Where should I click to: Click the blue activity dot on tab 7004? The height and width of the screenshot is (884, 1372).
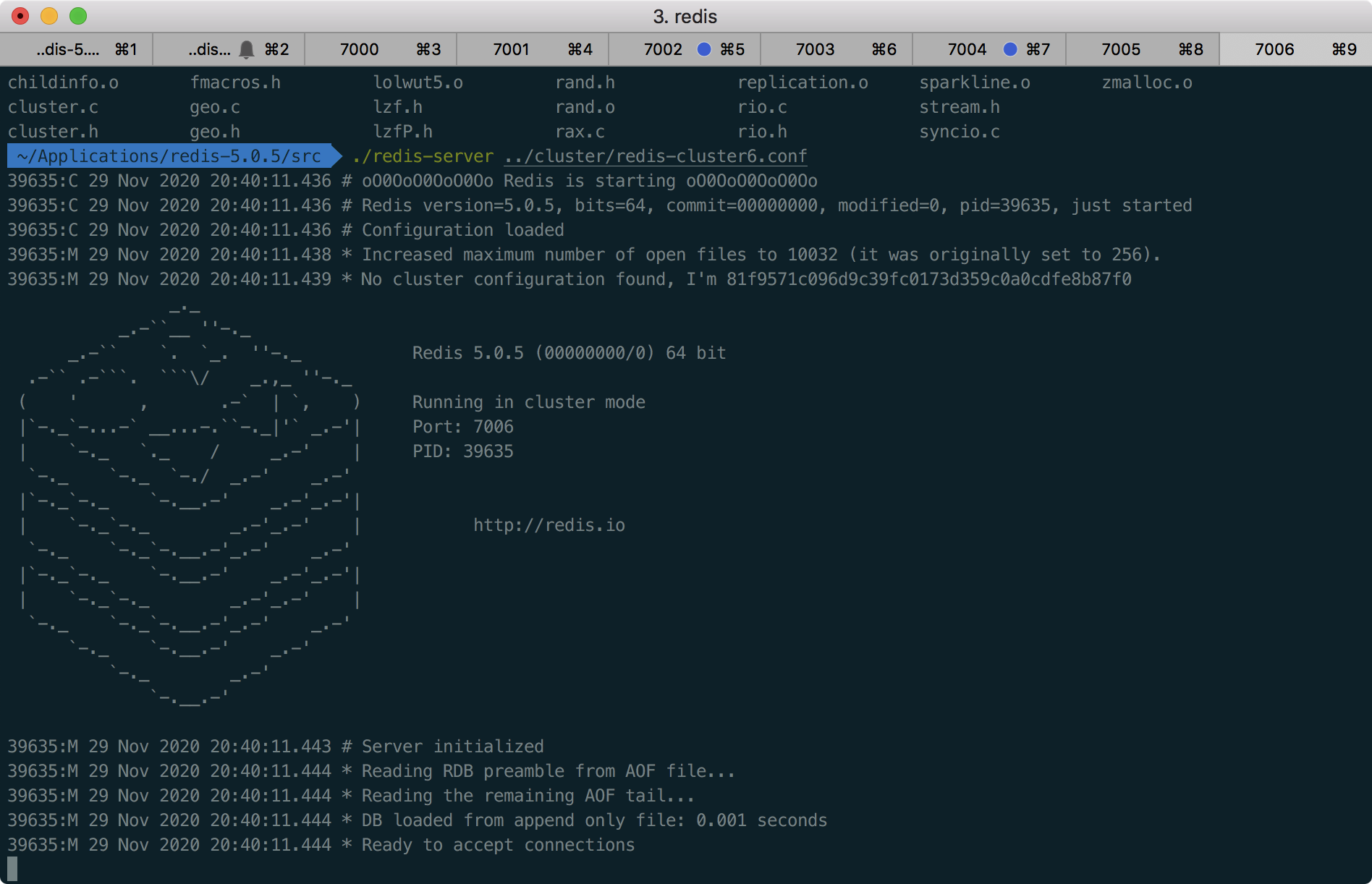click(x=1010, y=49)
